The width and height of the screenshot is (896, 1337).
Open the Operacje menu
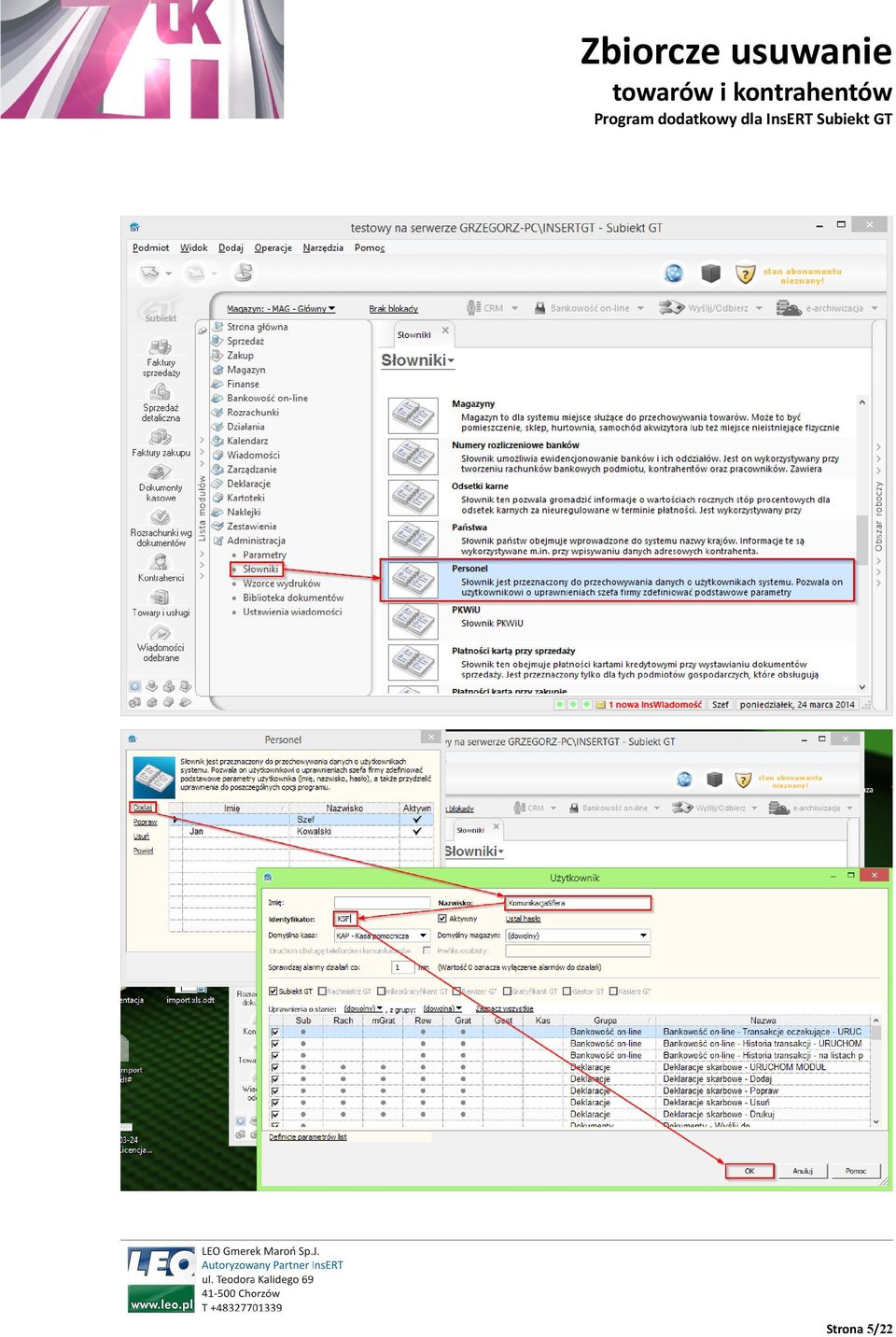click(273, 248)
